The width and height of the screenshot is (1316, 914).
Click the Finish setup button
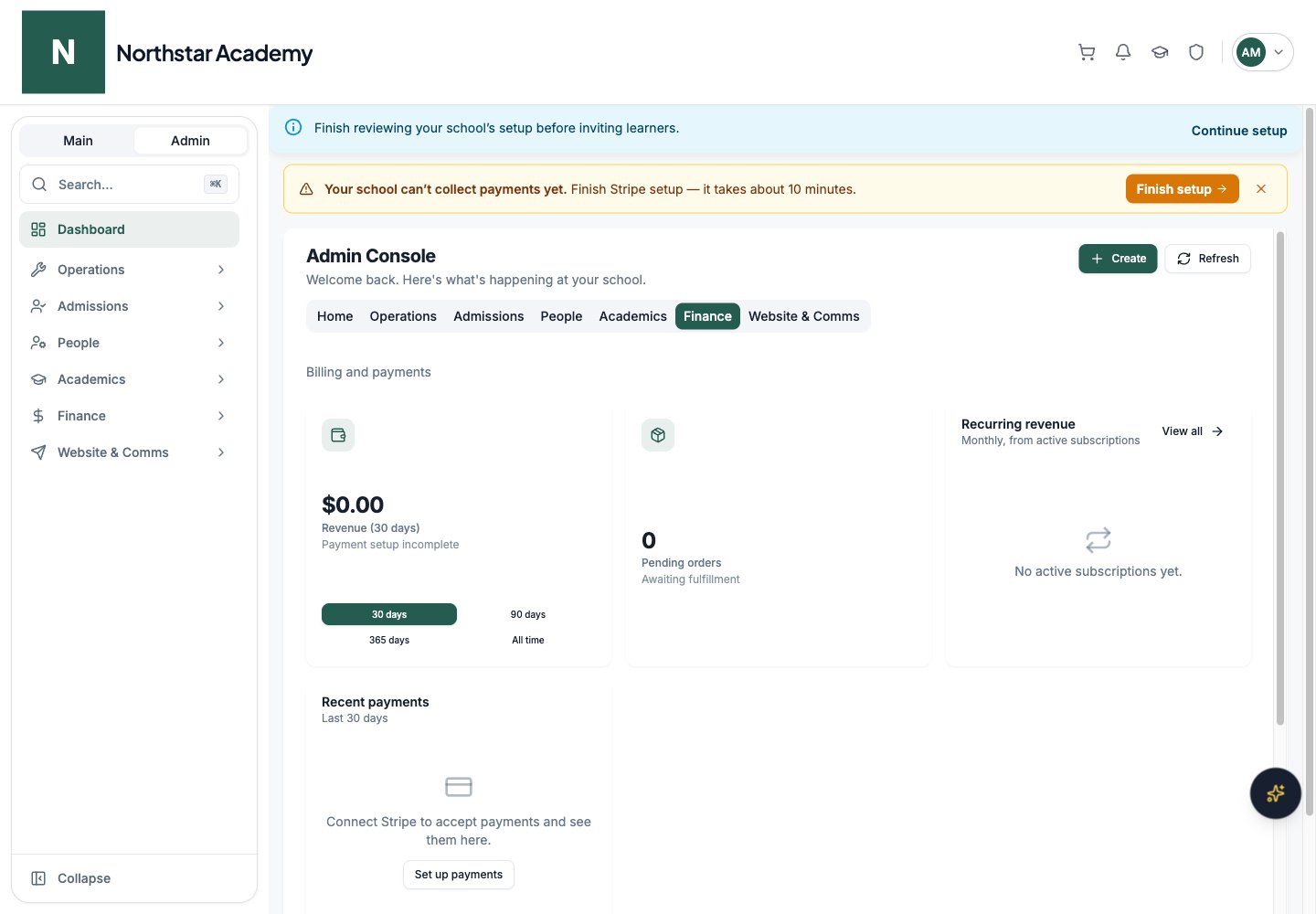(x=1182, y=189)
